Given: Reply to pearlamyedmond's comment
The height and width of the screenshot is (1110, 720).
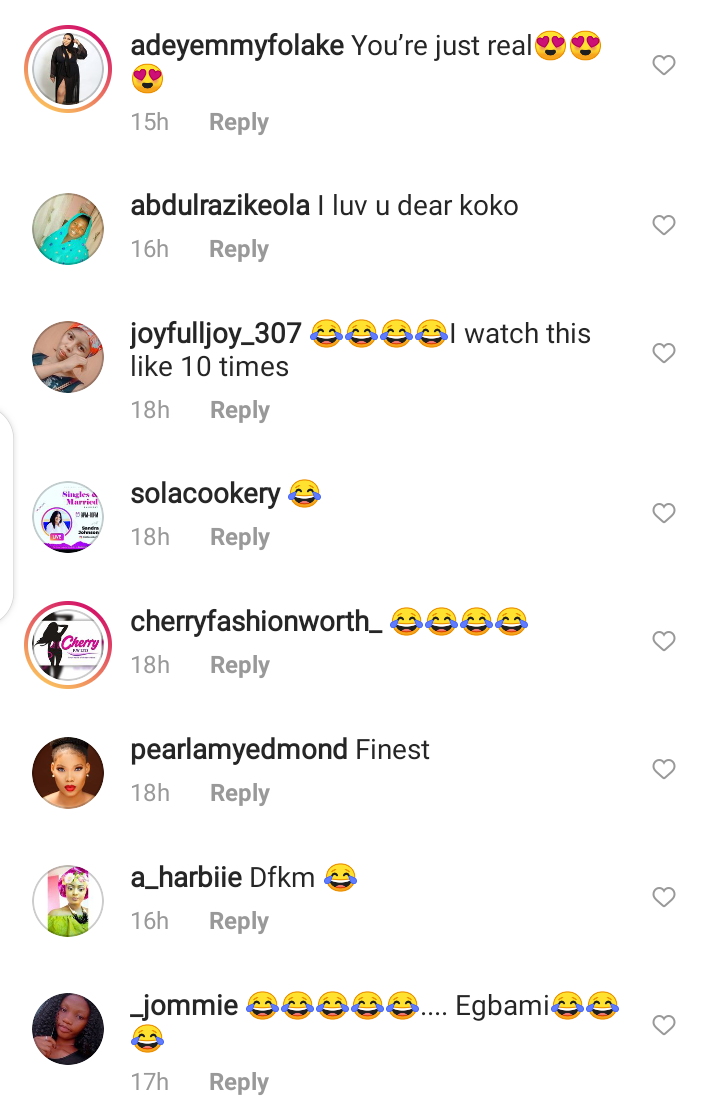Looking at the screenshot, I should (239, 793).
